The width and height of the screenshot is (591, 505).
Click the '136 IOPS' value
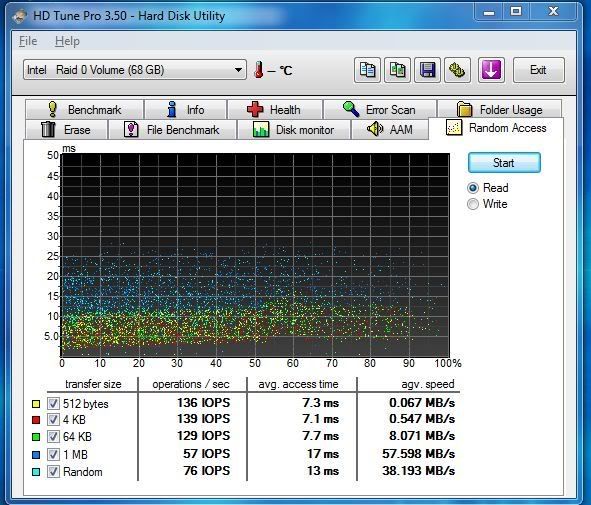pos(204,402)
